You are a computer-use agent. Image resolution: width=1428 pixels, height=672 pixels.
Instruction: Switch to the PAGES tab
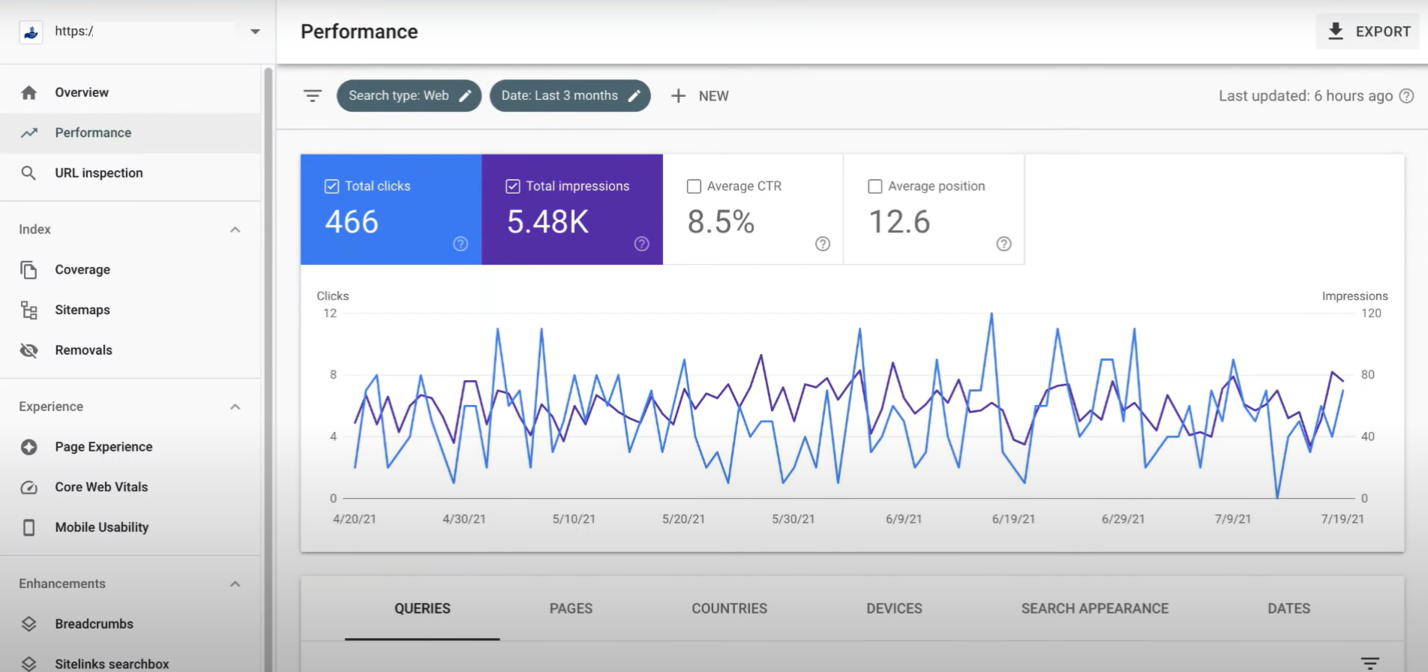[571, 608]
